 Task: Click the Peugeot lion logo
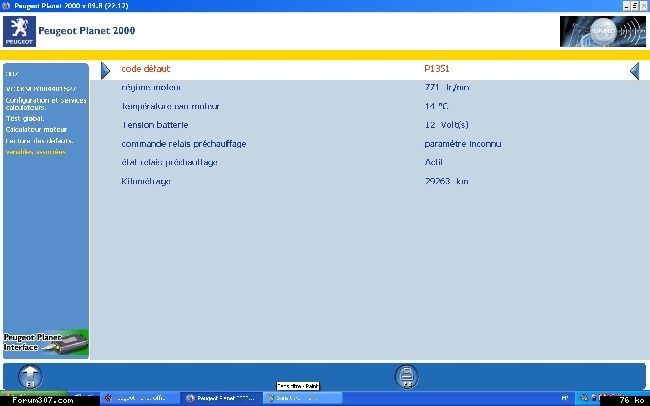(x=19, y=31)
